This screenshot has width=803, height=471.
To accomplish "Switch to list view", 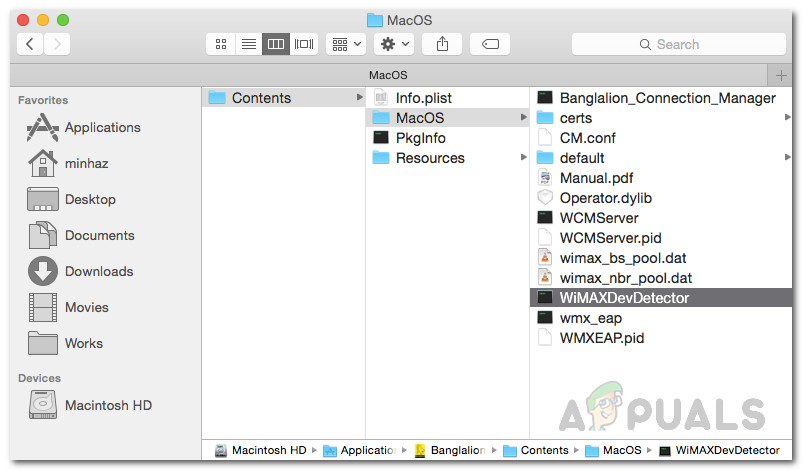I will coord(248,44).
